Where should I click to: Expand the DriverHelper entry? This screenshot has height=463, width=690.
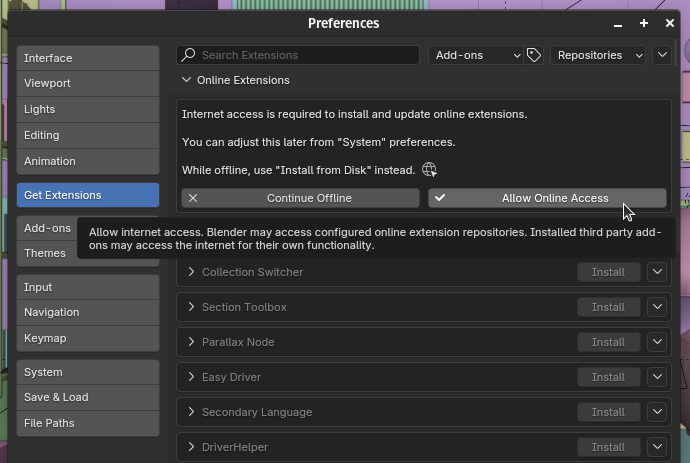191,447
